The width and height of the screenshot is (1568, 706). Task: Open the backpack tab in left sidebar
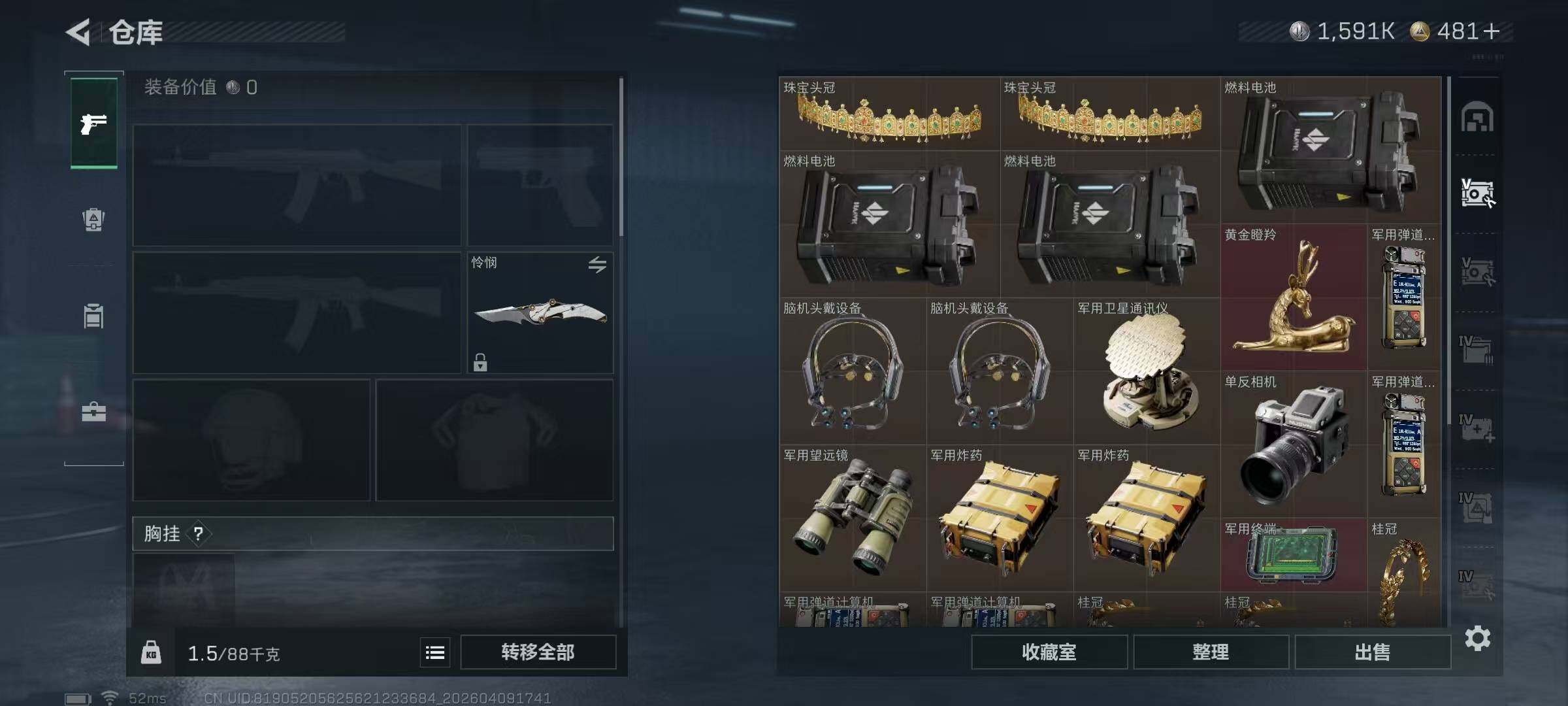click(93, 220)
